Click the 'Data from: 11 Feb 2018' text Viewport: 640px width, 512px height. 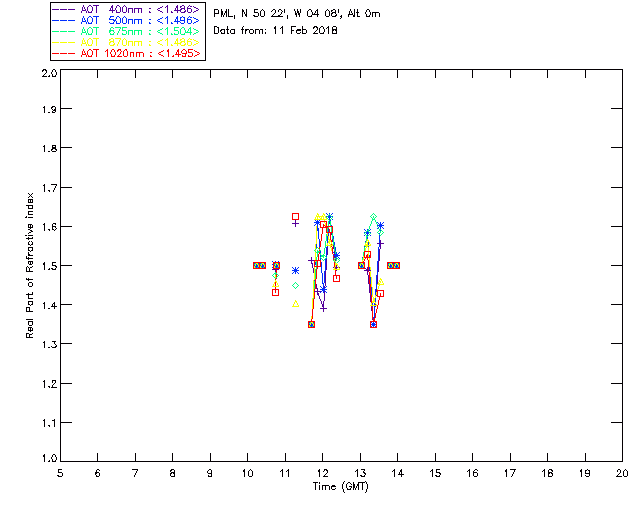tap(276, 31)
